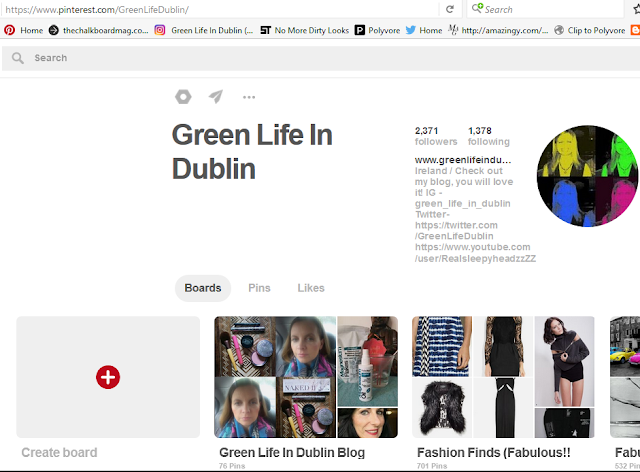Click the pop-art profile picture
This screenshot has width=640, height=472.
587,176
